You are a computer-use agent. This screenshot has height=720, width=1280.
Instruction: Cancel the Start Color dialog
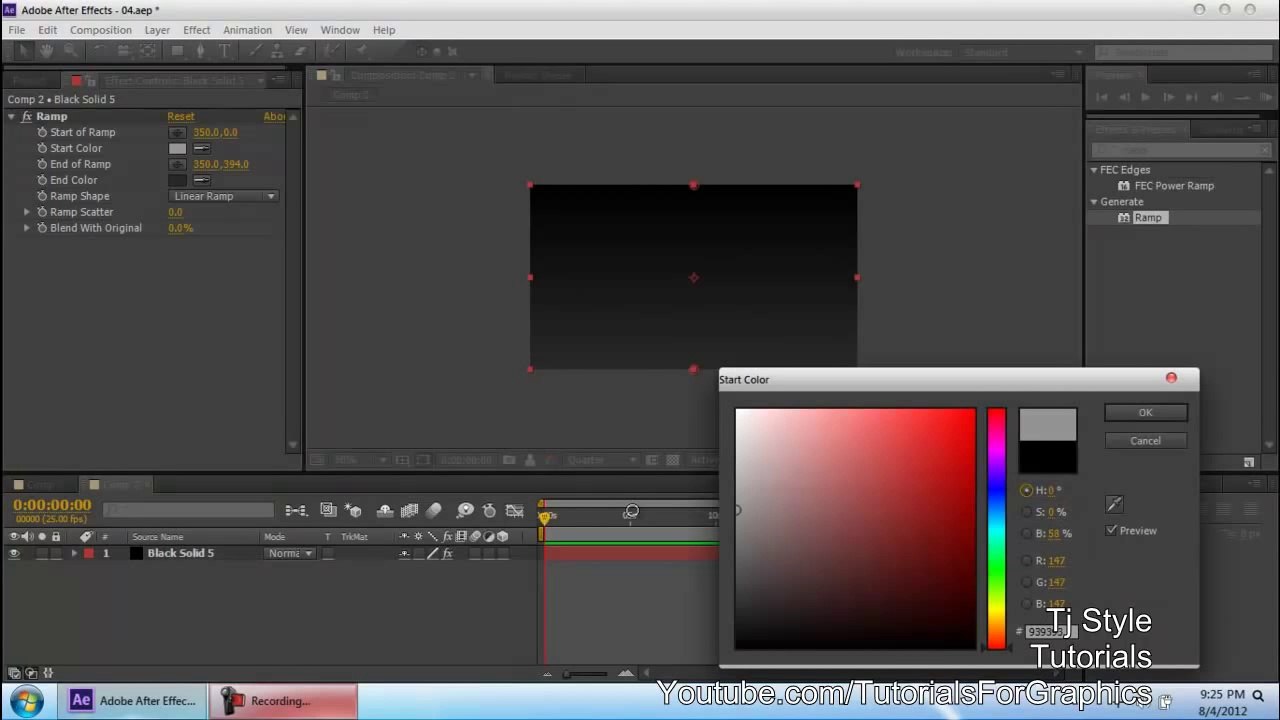click(1145, 441)
